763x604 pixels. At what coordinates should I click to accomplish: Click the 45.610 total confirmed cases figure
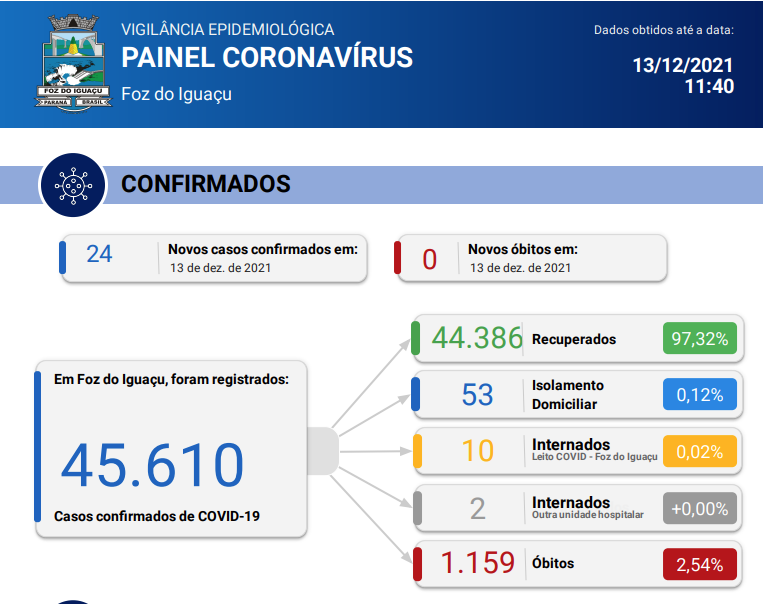coord(152,465)
